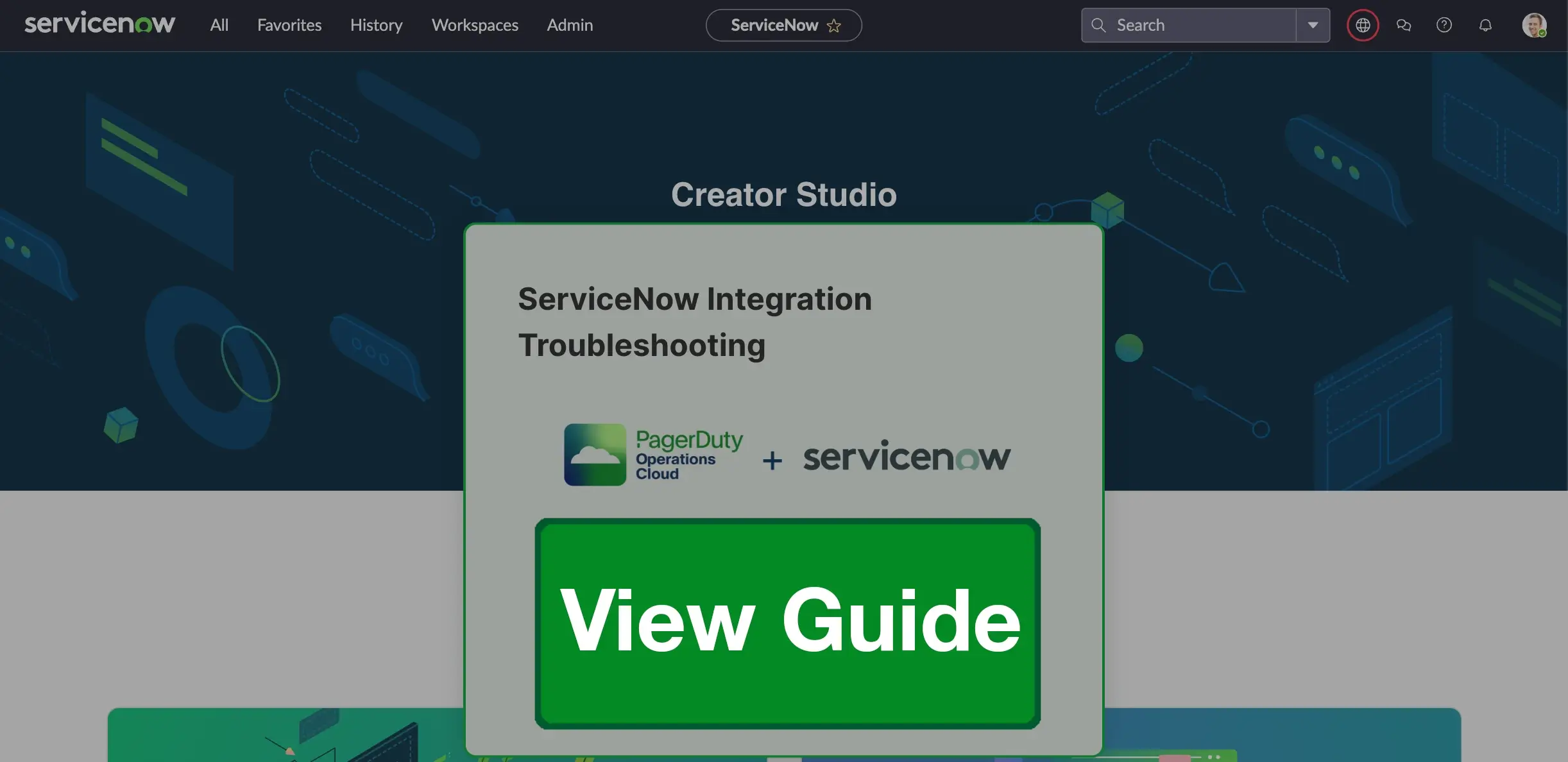Expand the search scope dropdown arrow
The width and height of the screenshot is (1568, 762).
coord(1313,25)
